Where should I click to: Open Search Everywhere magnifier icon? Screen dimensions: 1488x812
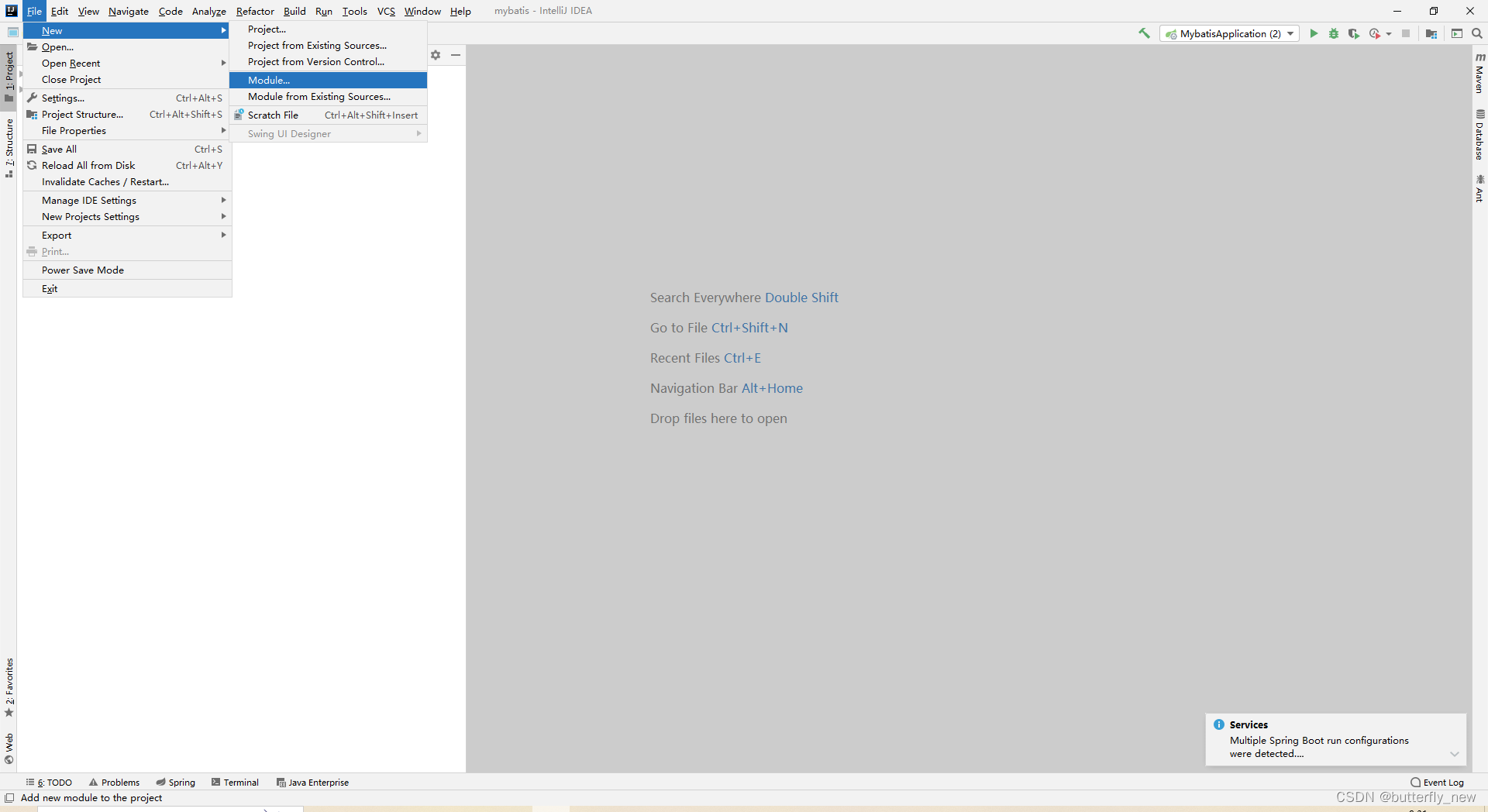(1477, 33)
